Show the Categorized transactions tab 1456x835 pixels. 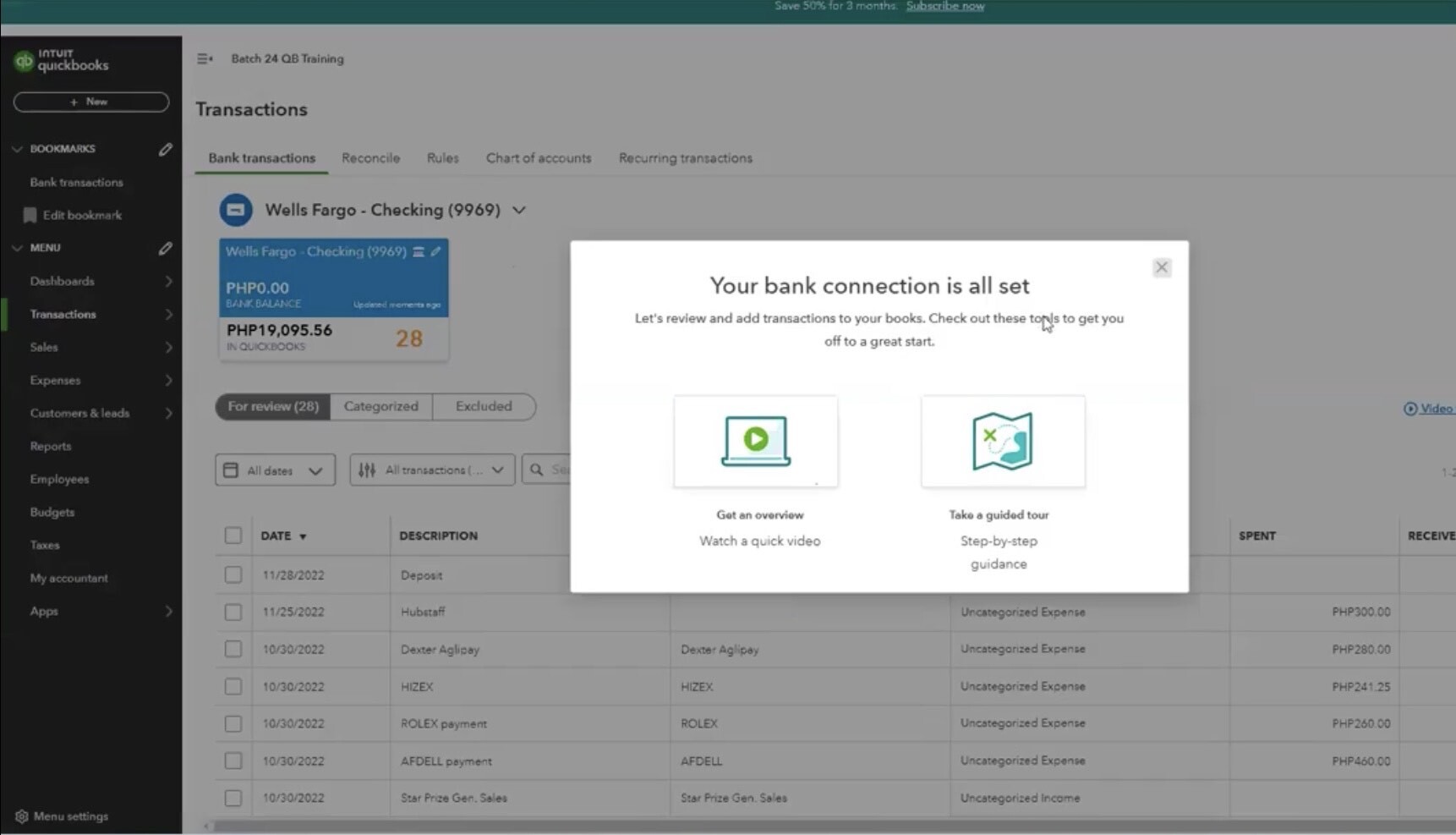point(381,406)
